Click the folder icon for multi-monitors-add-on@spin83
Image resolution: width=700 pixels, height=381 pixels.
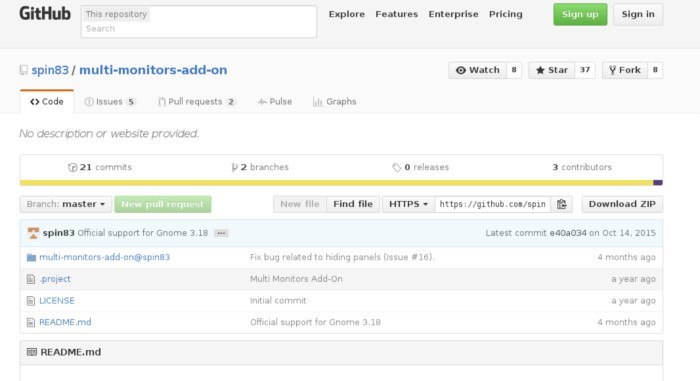point(31,257)
